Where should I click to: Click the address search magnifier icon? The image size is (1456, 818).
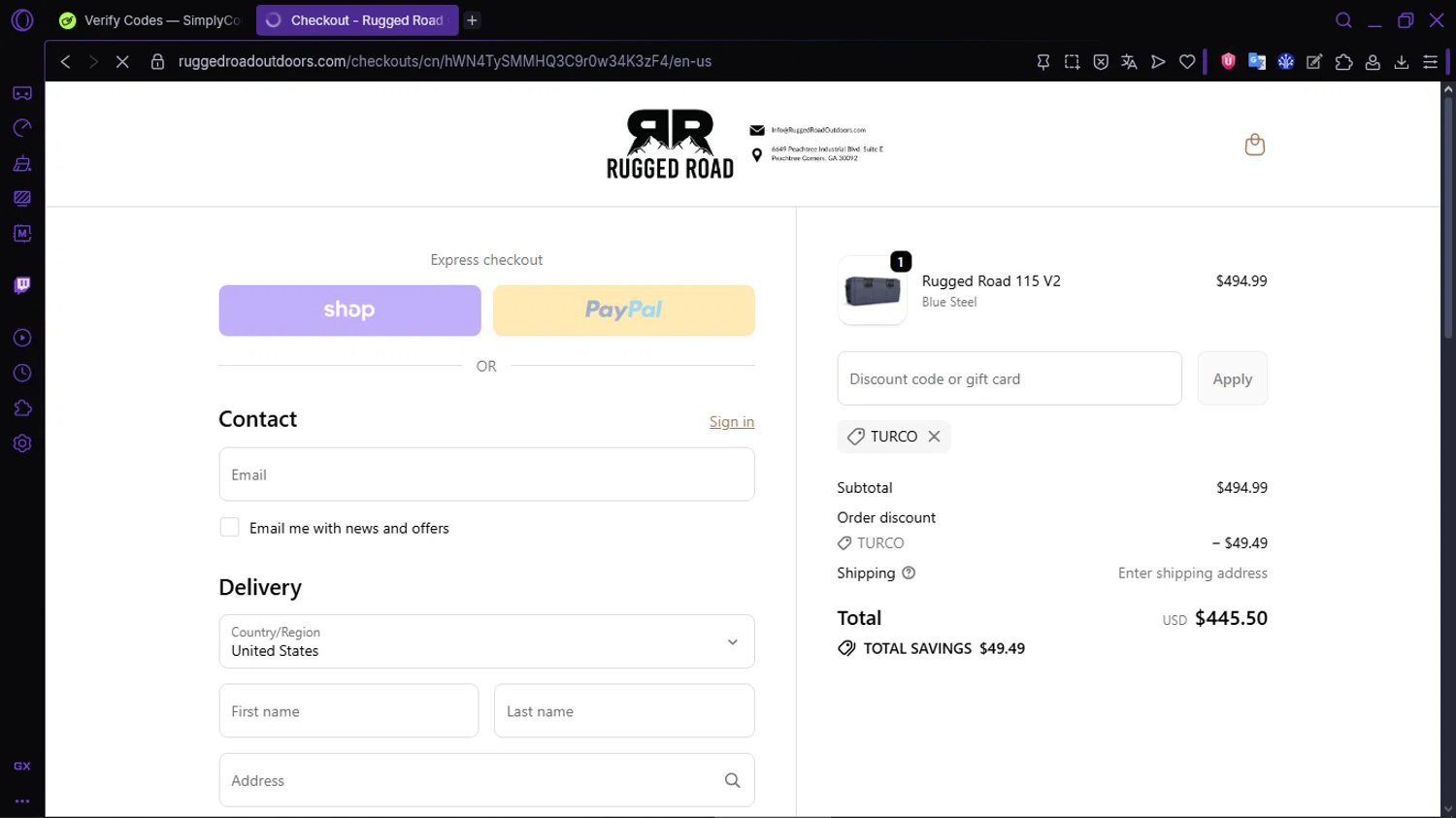(x=732, y=780)
